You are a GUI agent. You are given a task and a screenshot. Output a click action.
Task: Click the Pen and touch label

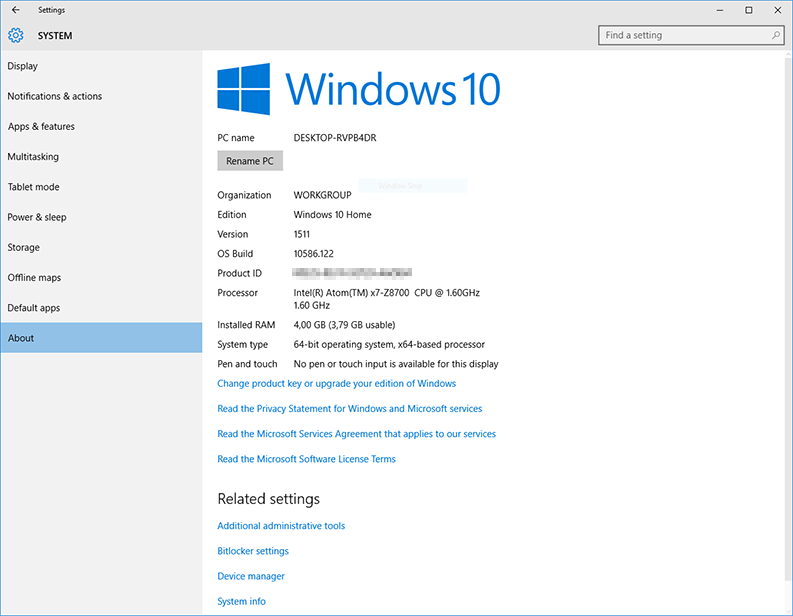coord(247,364)
